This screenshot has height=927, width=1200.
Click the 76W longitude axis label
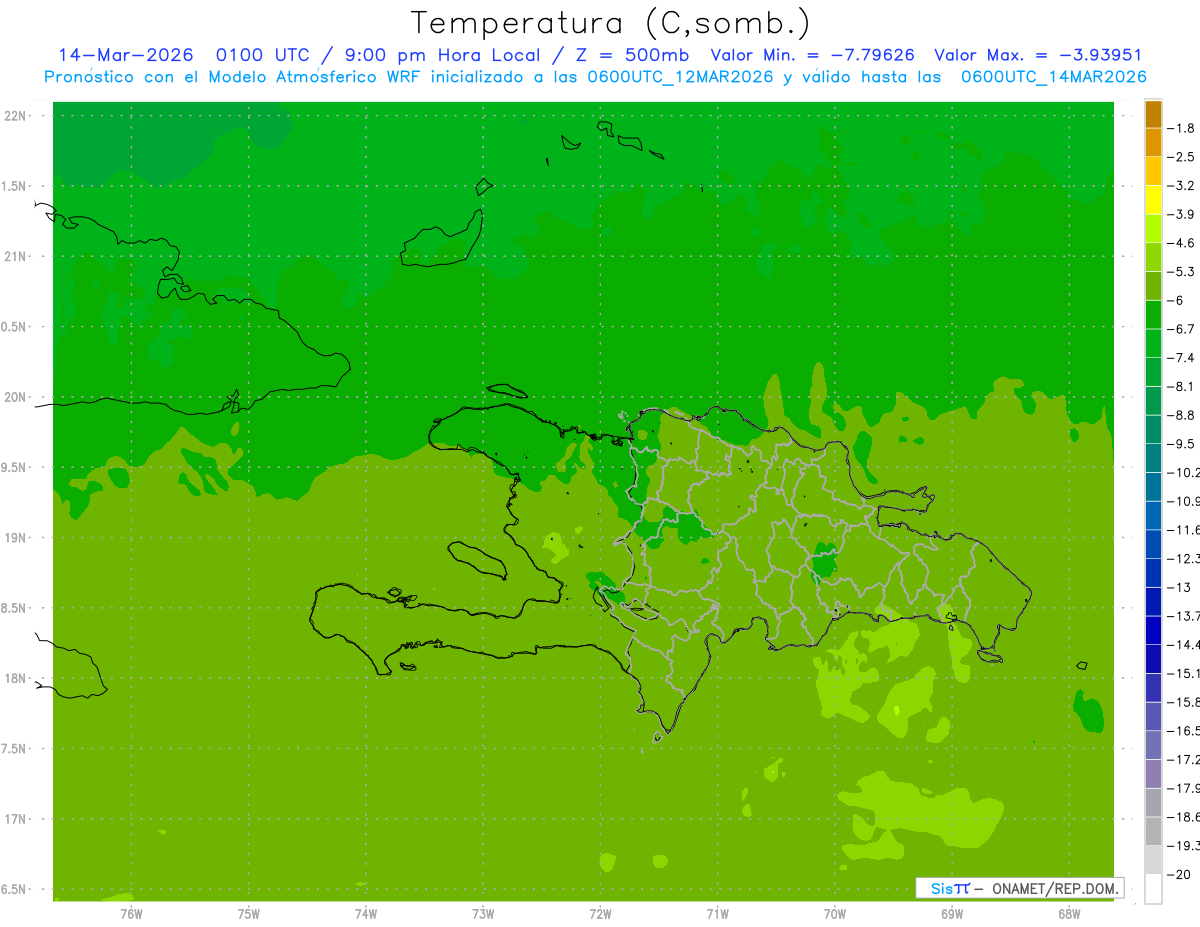pos(131,914)
